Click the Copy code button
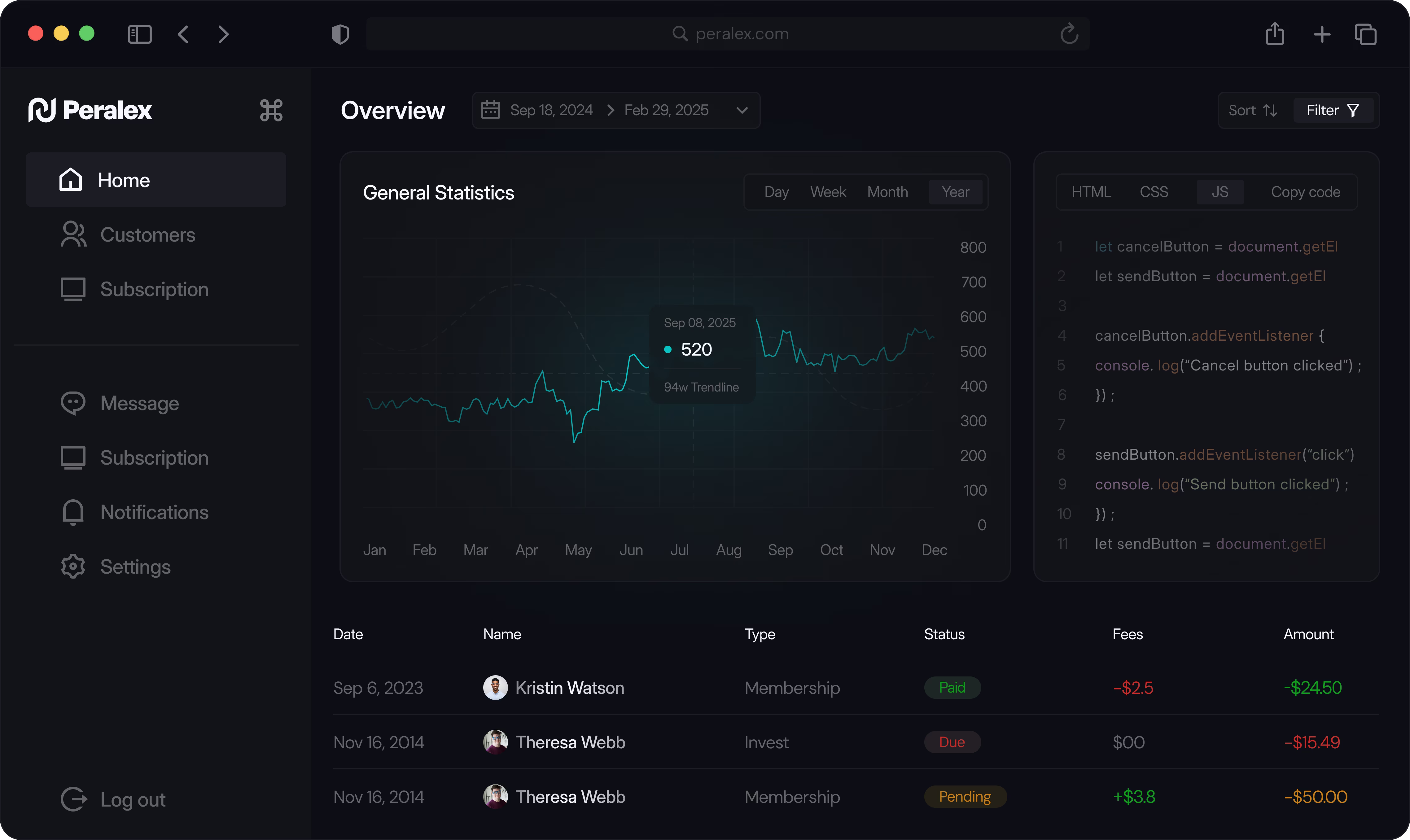Screen dimensions: 1410x840 click(1305, 192)
